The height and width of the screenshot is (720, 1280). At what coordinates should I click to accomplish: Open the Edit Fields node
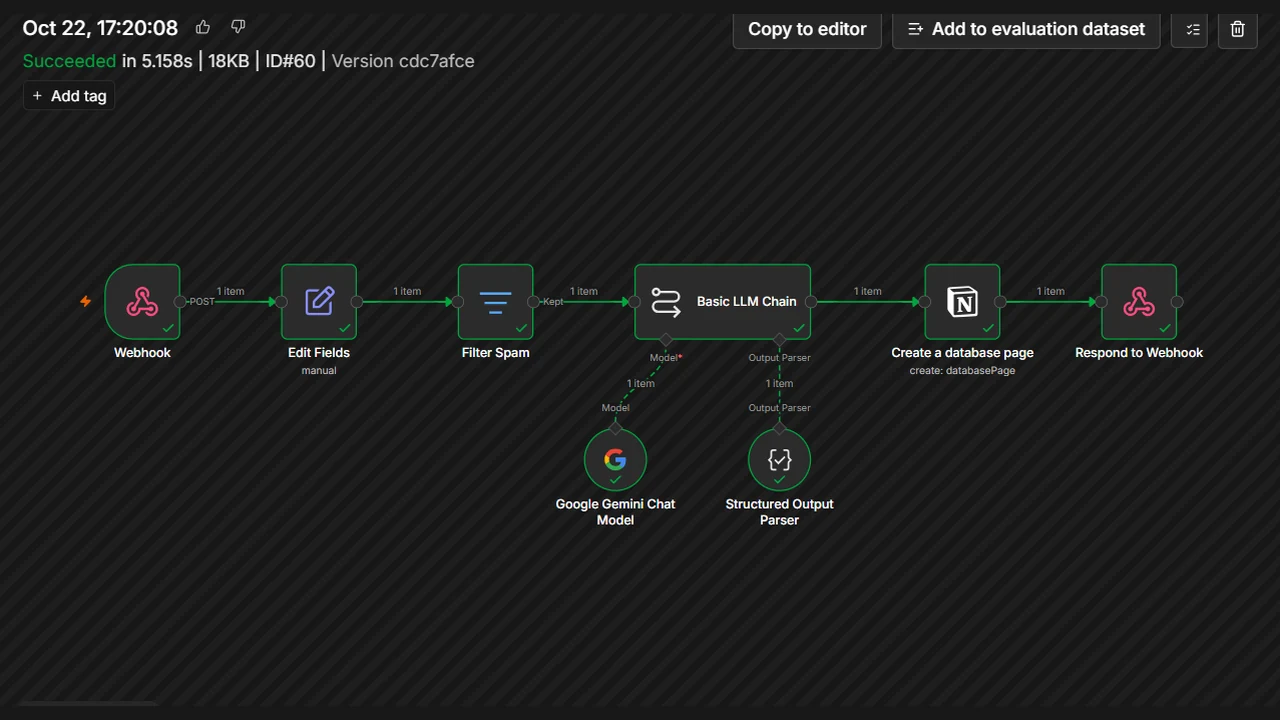coord(319,301)
